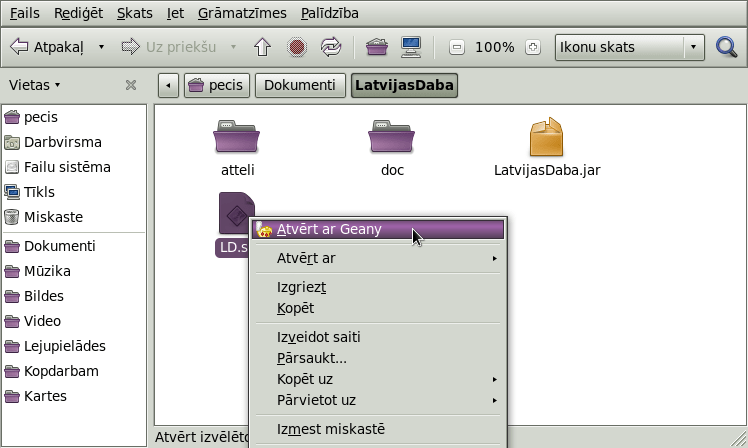The height and width of the screenshot is (448, 748).
Task: Select the Kartes sidebar bookmark
Action: pos(74,396)
